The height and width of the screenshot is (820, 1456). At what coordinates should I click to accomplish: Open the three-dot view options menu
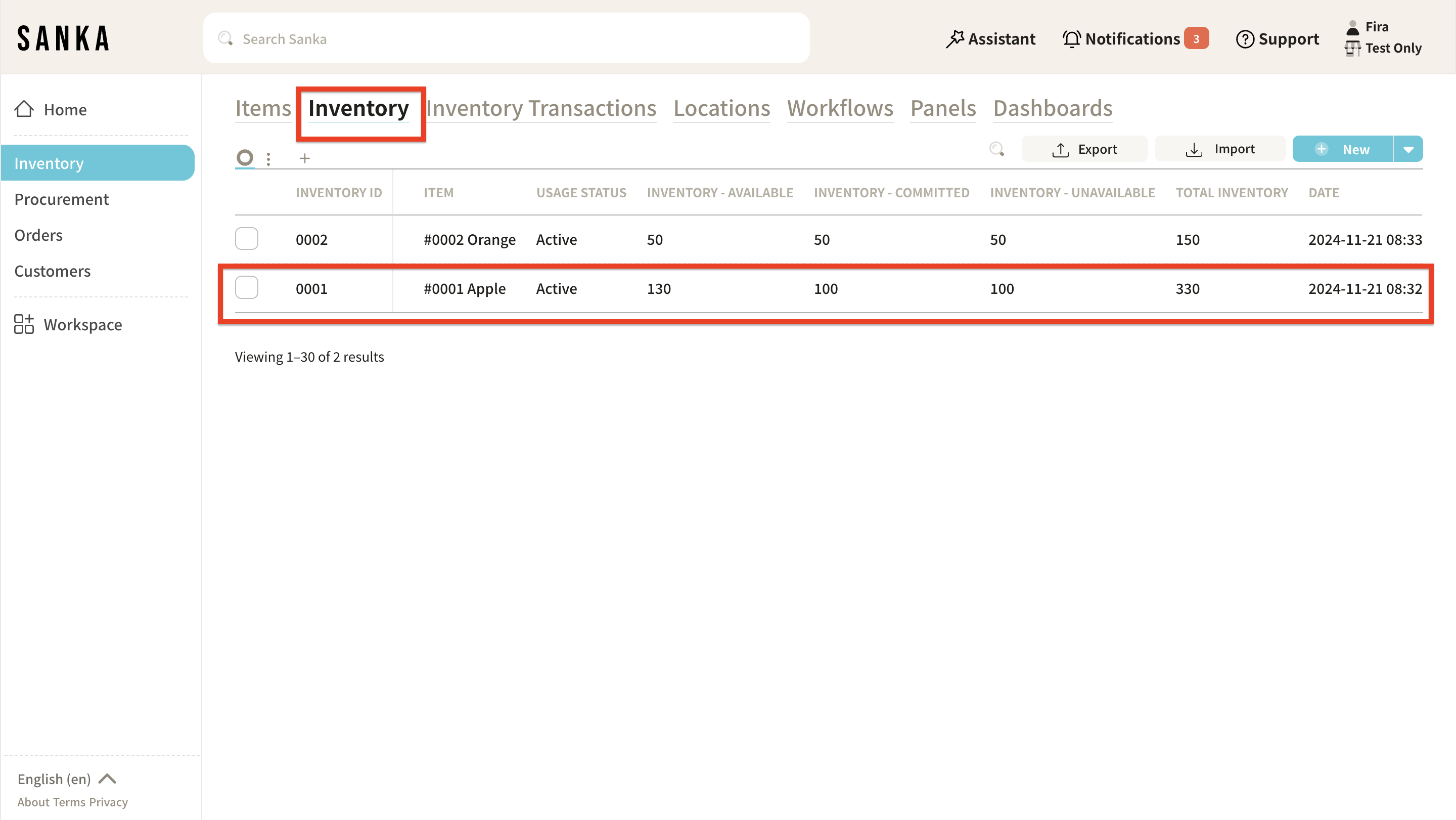[x=268, y=159]
